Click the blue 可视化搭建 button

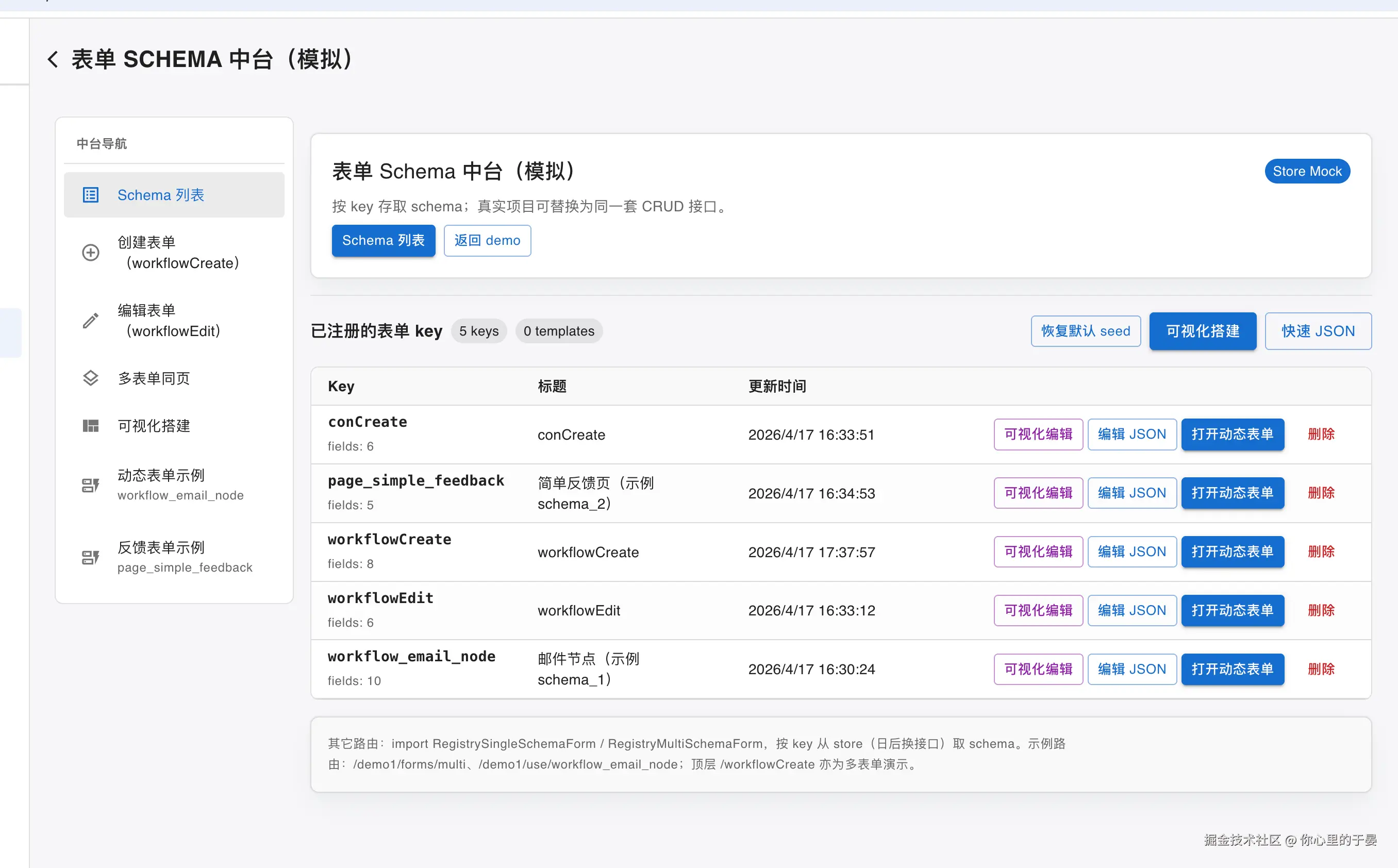click(1203, 331)
